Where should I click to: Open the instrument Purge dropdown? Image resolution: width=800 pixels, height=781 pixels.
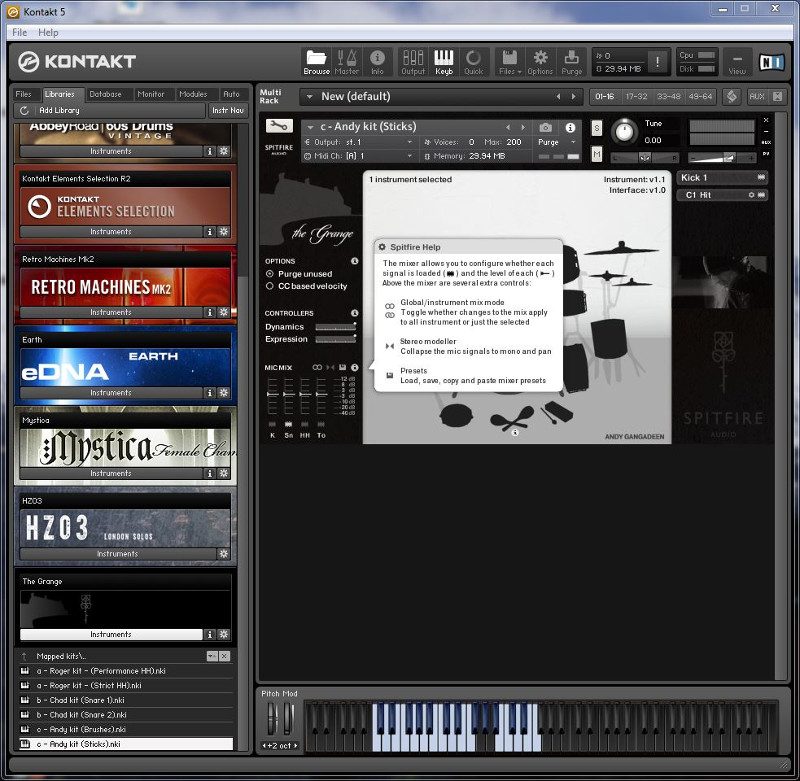[573, 142]
